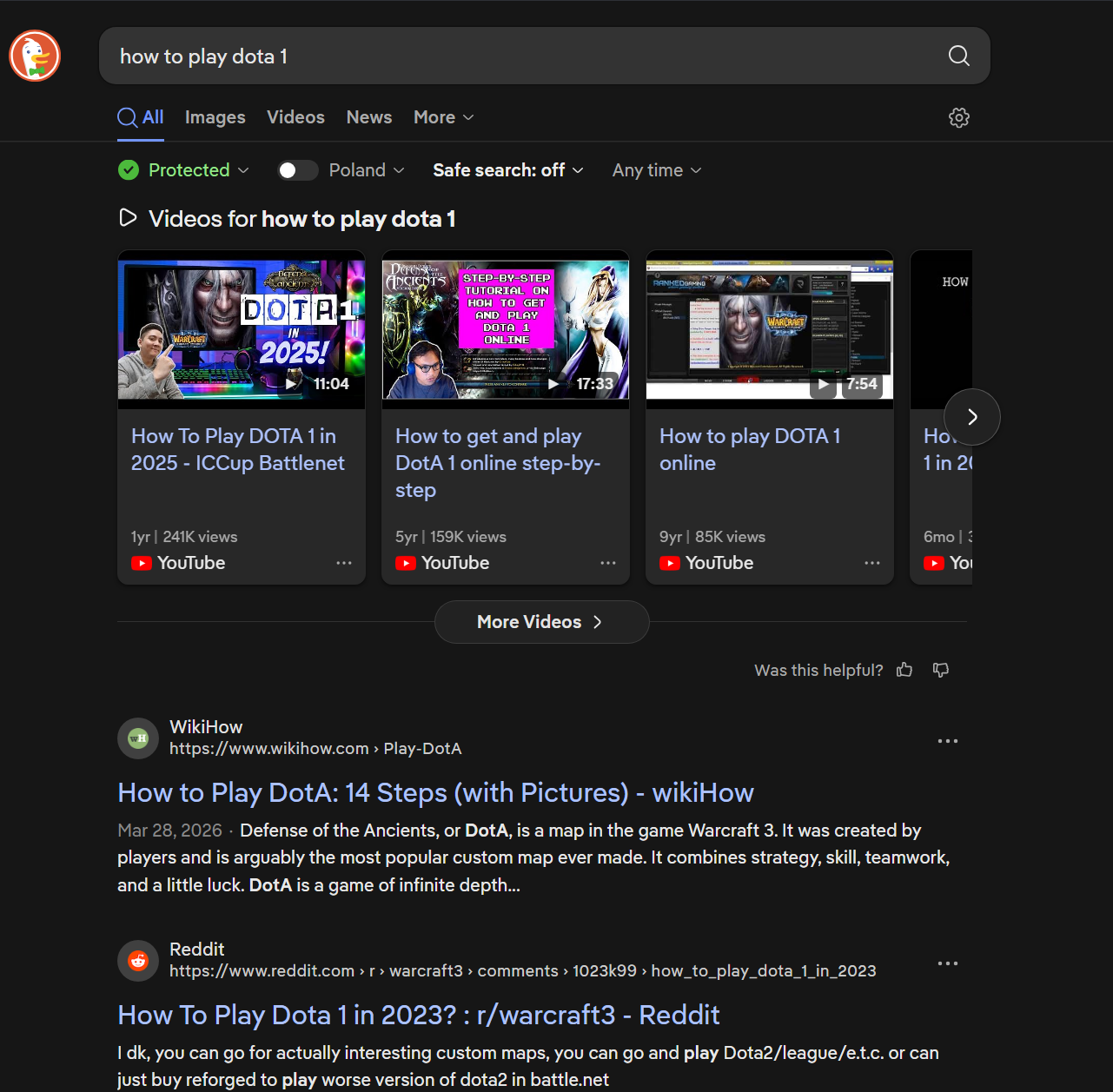Click the Reddit favicon icon
The width and height of the screenshot is (1113, 1092).
pyautogui.click(x=138, y=961)
